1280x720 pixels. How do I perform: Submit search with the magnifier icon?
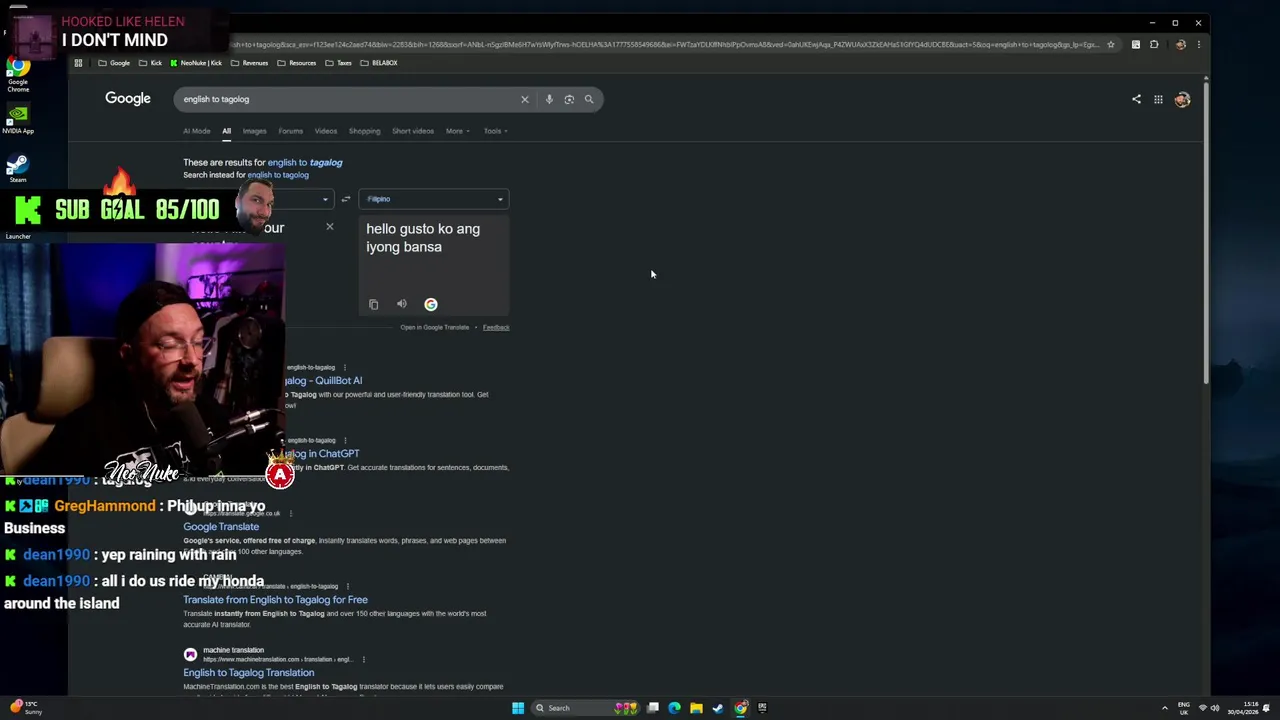pos(589,99)
